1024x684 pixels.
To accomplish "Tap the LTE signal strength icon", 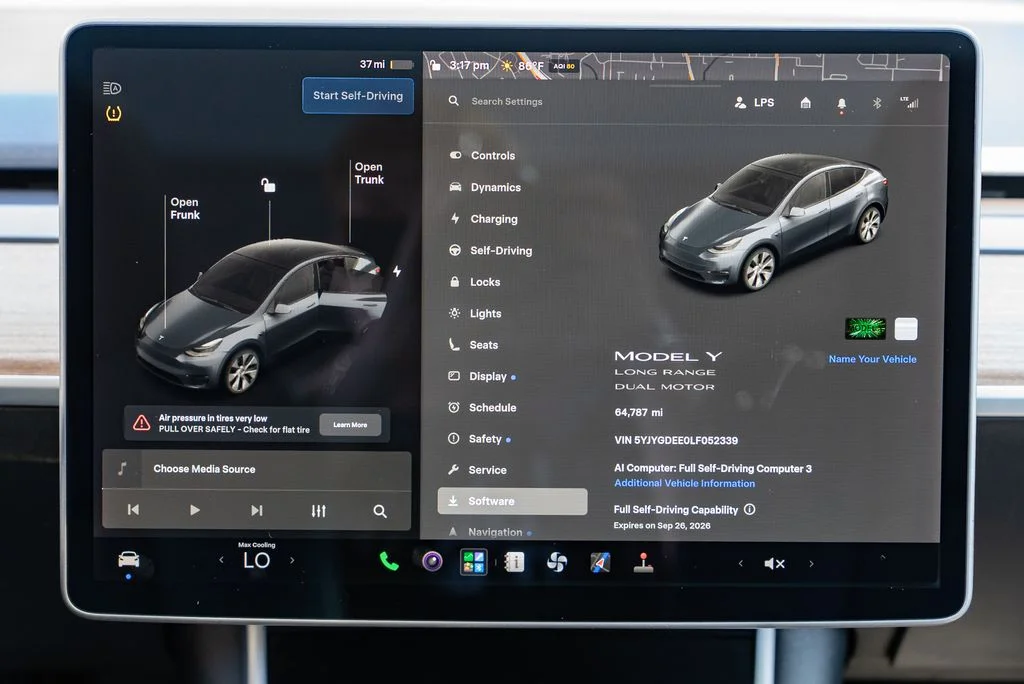I will (x=909, y=103).
